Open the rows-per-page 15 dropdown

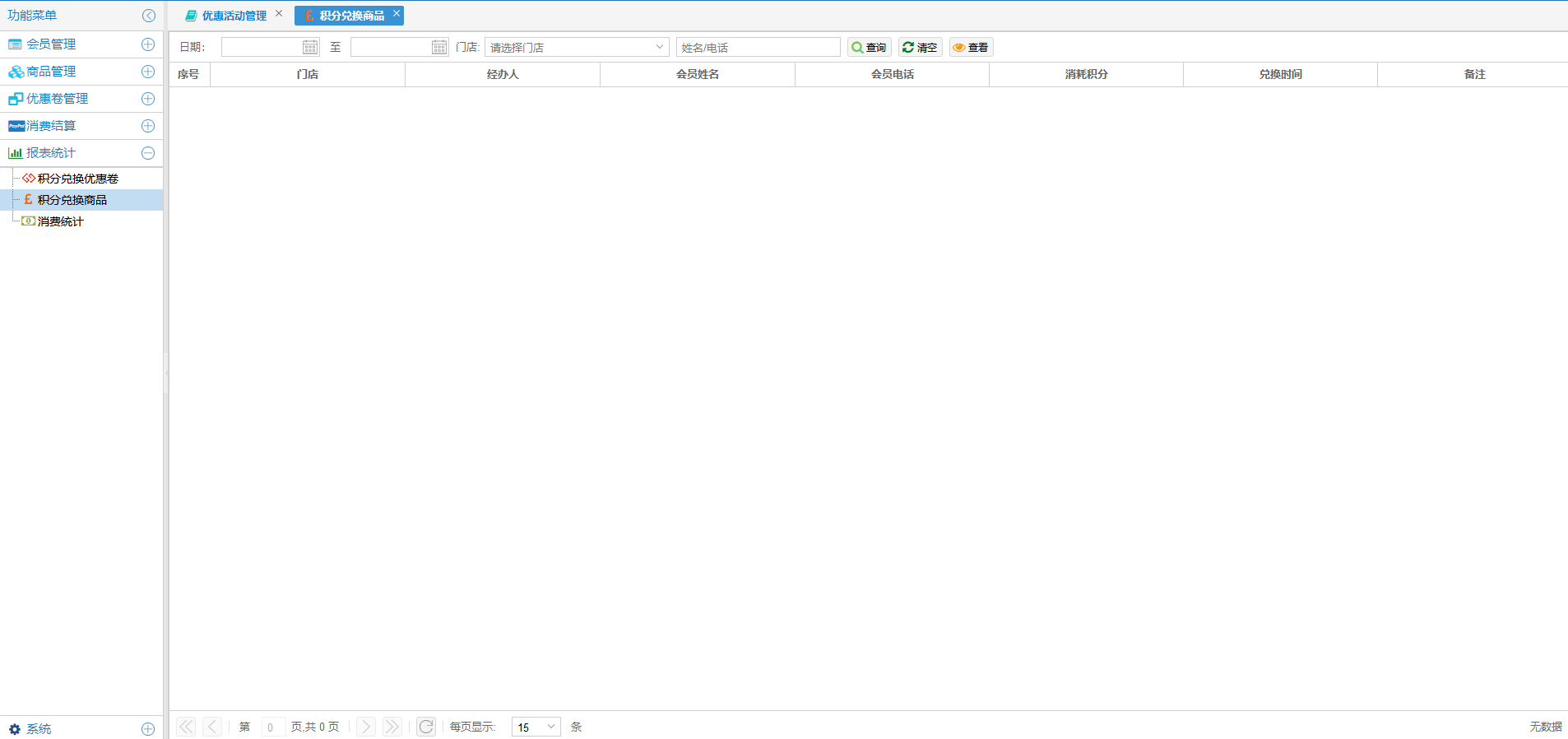click(x=536, y=727)
